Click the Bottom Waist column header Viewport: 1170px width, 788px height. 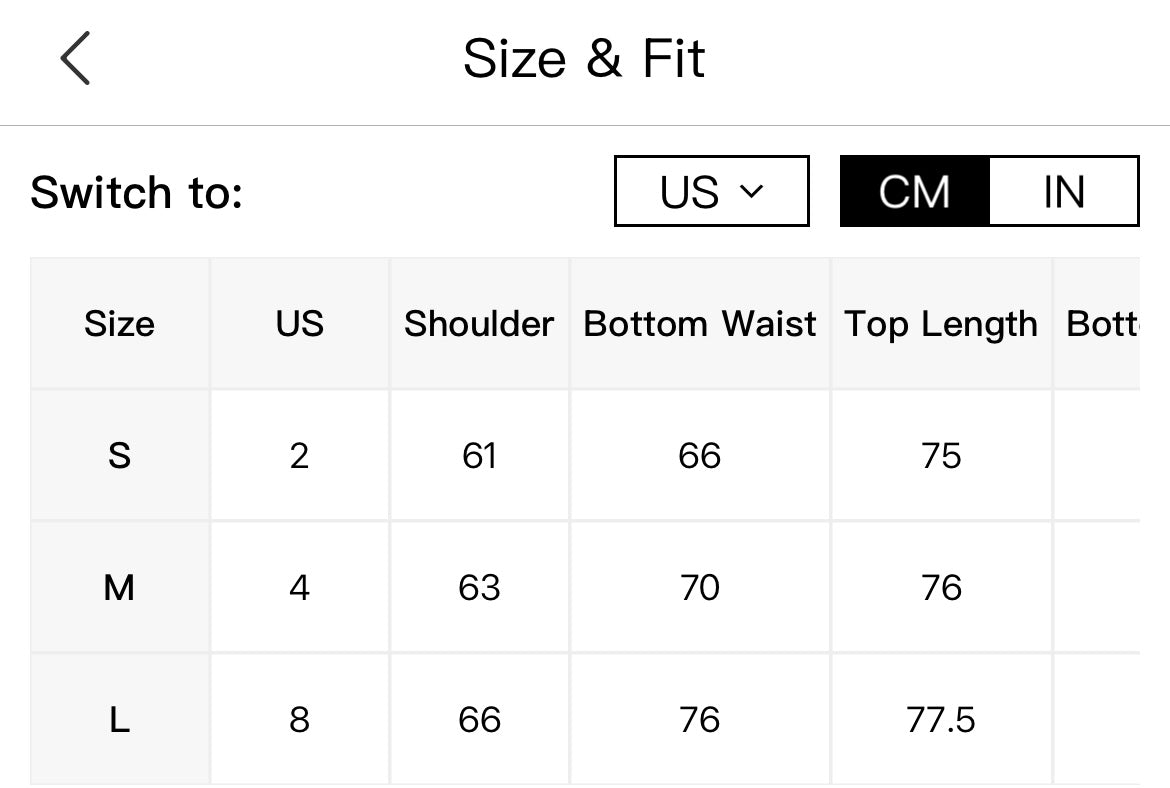pos(700,324)
